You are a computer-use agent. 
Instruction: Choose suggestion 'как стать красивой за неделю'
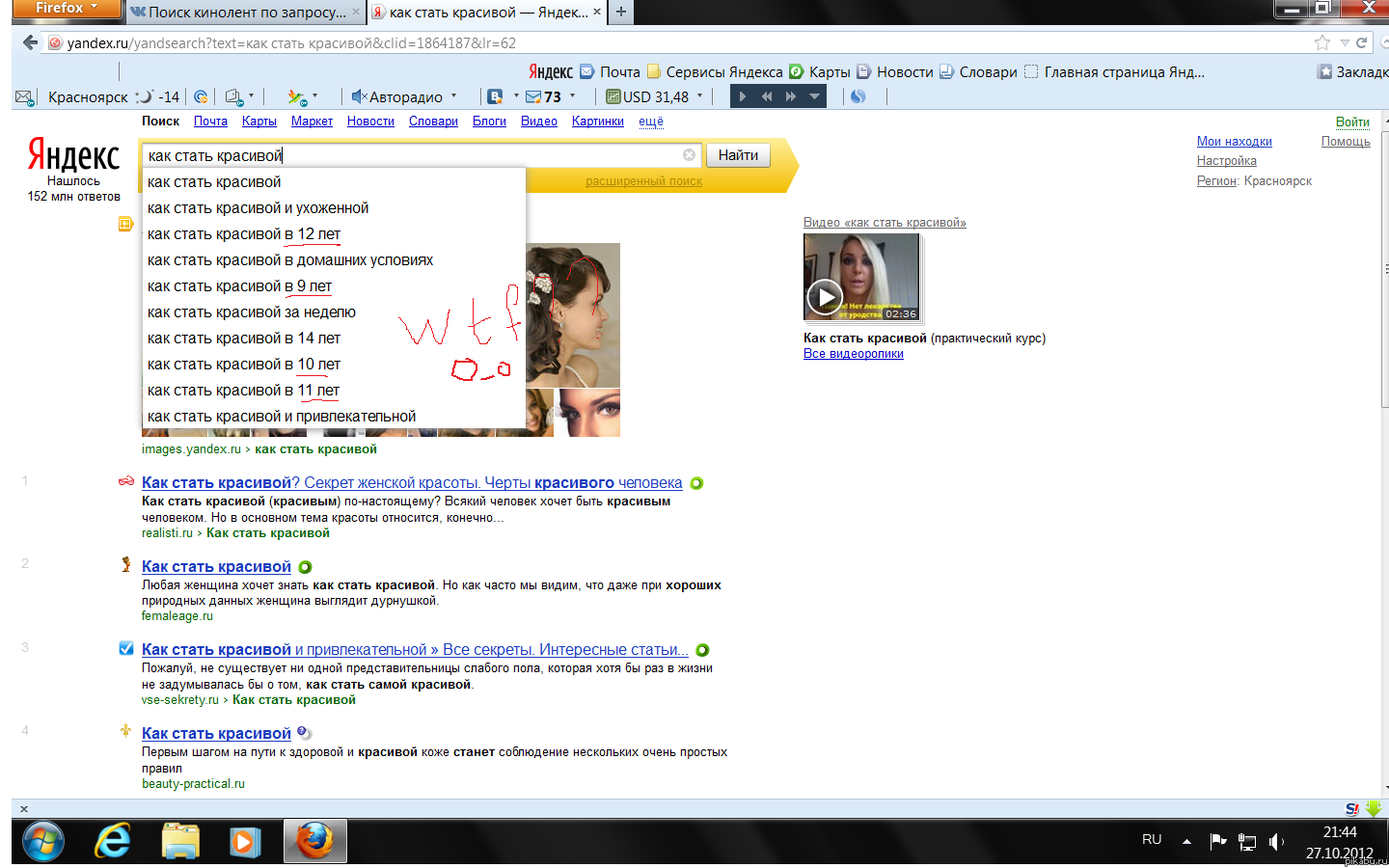point(335,312)
